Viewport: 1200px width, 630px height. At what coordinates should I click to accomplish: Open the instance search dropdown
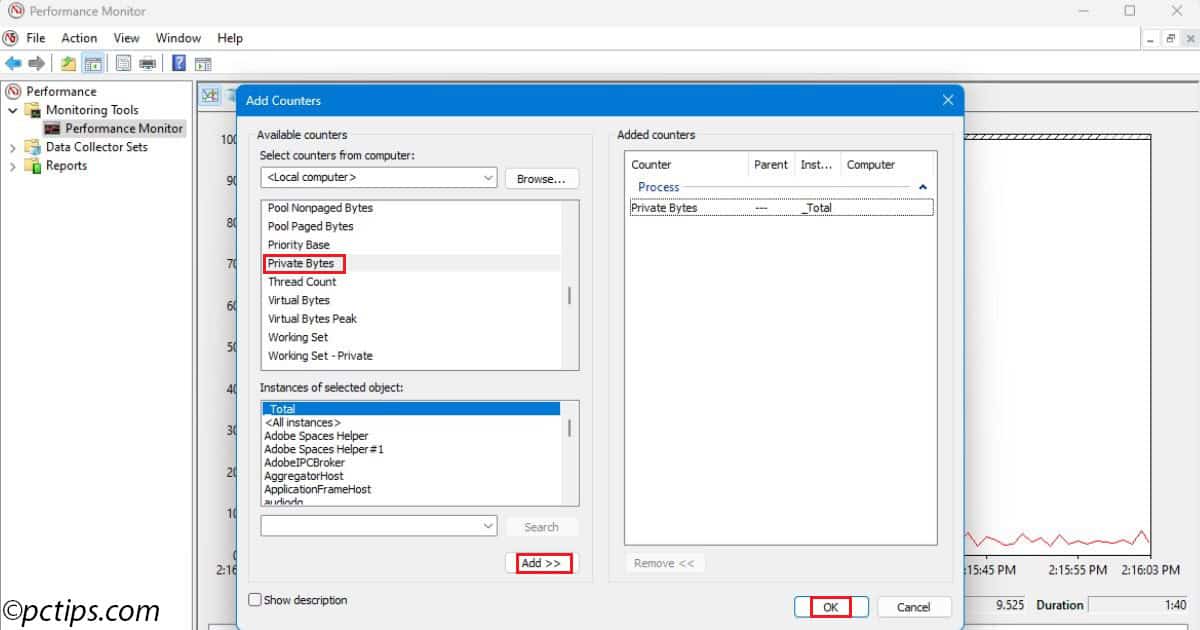point(378,526)
